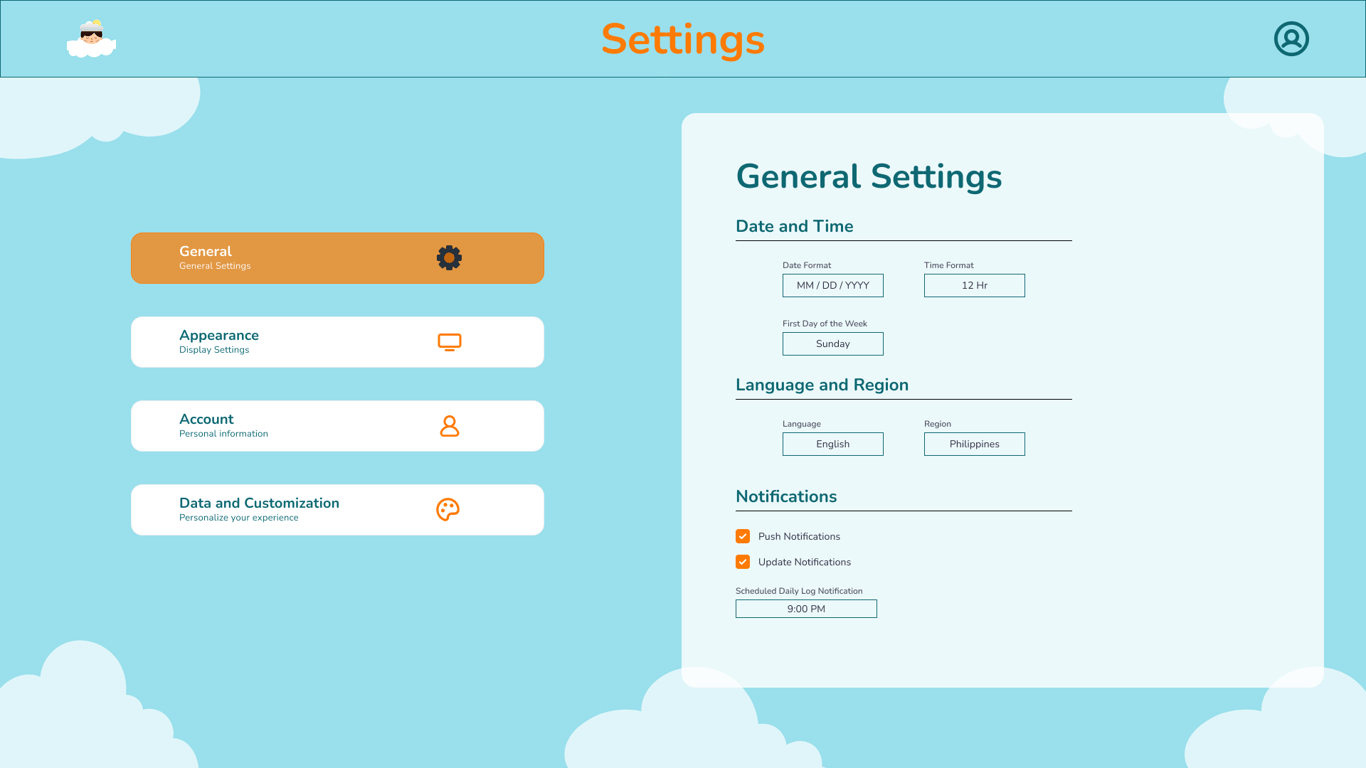Click the cloud mascot logo
This screenshot has height=768, width=1366.
(91, 39)
